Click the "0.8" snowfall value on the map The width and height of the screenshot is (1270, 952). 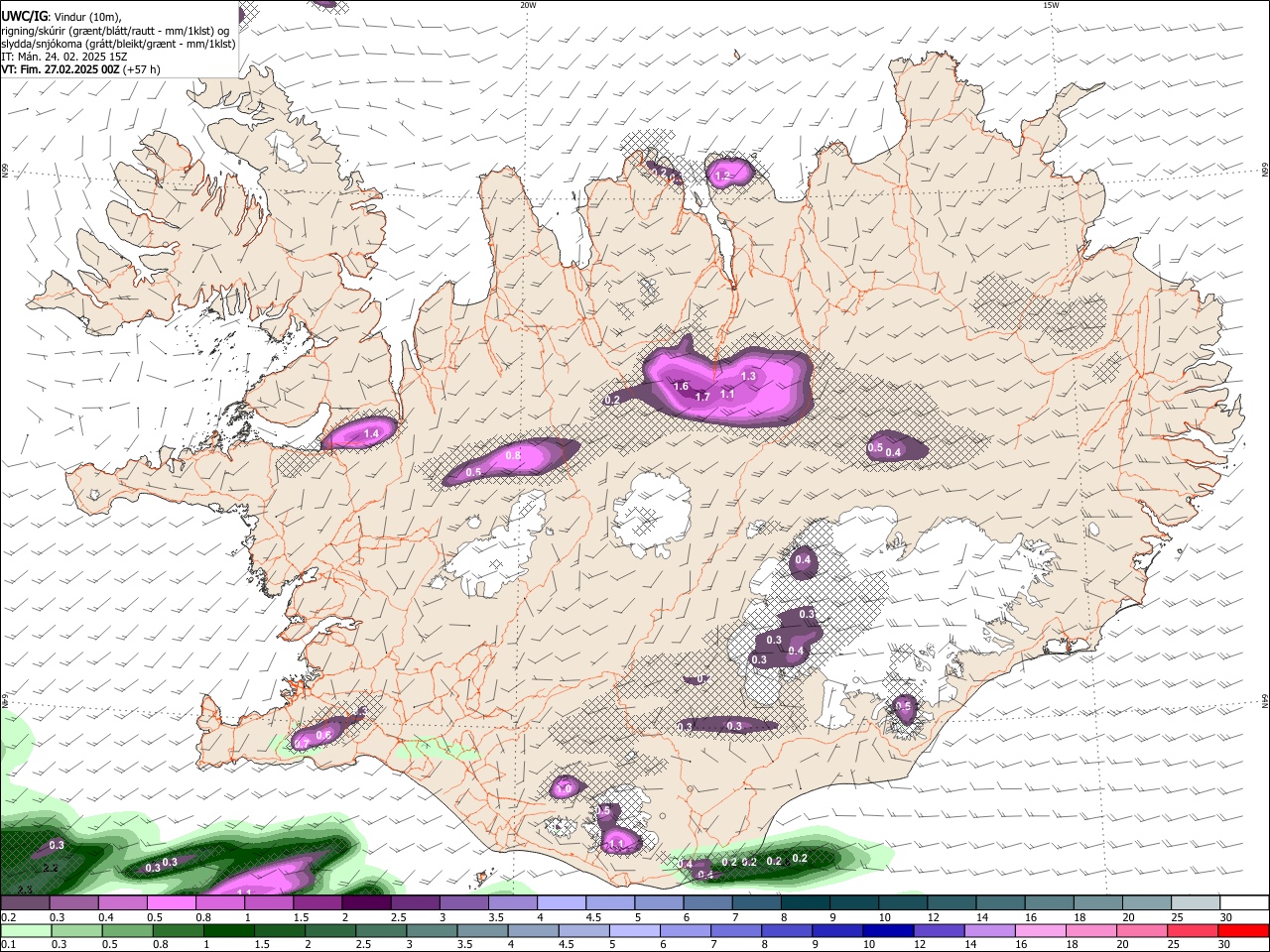(513, 456)
